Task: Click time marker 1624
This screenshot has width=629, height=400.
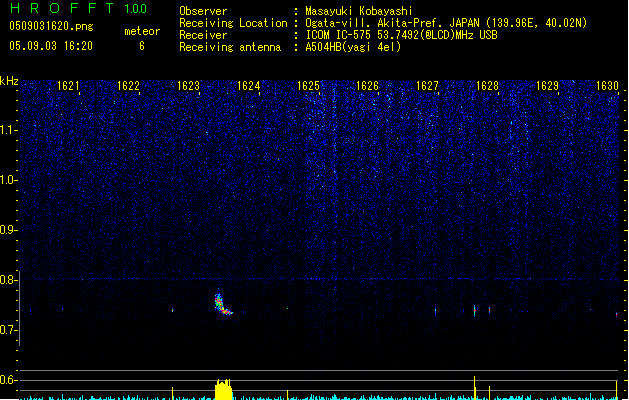Action: tap(248, 86)
